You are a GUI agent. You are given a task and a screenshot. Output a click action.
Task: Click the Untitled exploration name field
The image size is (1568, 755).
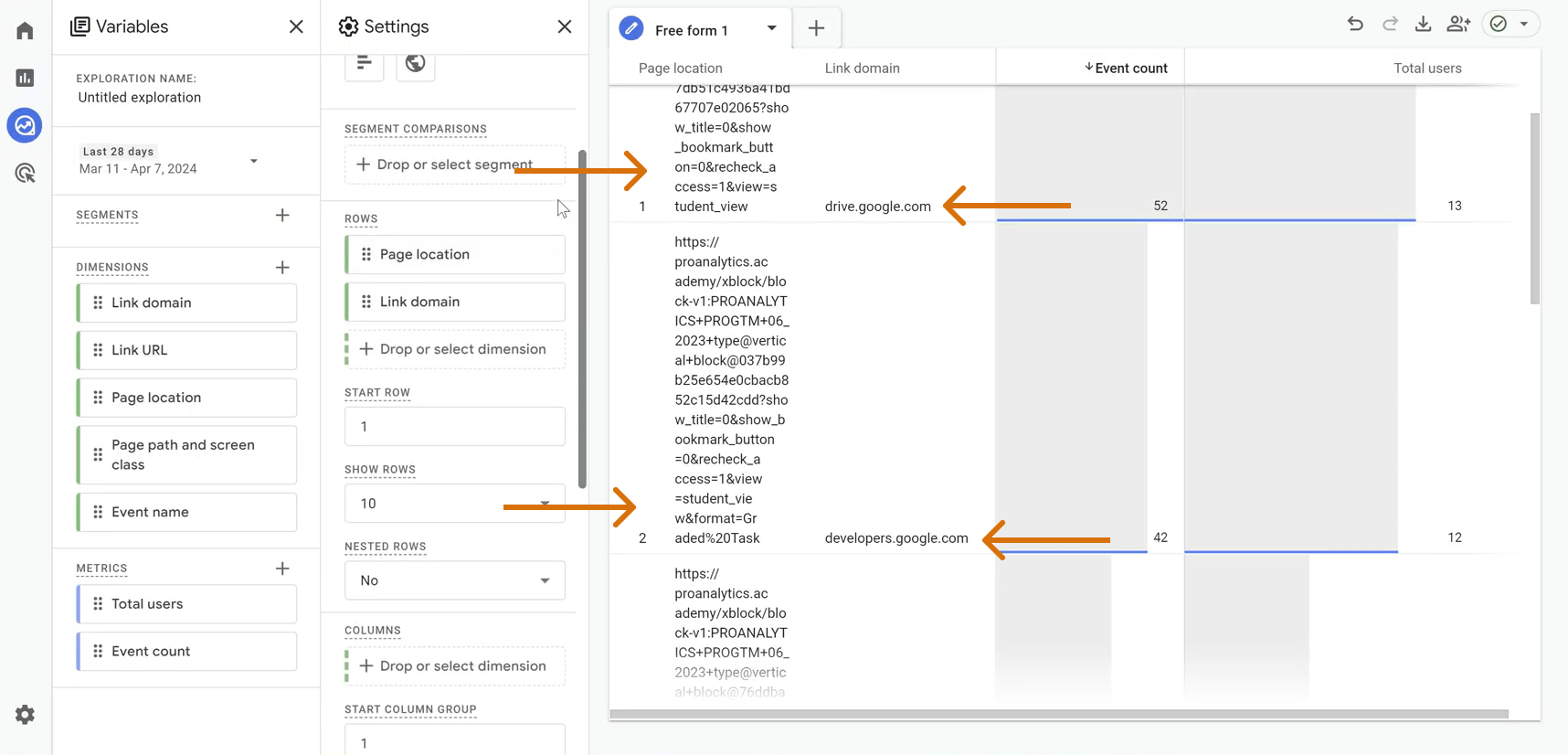pyautogui.click(x=140, y=98)
